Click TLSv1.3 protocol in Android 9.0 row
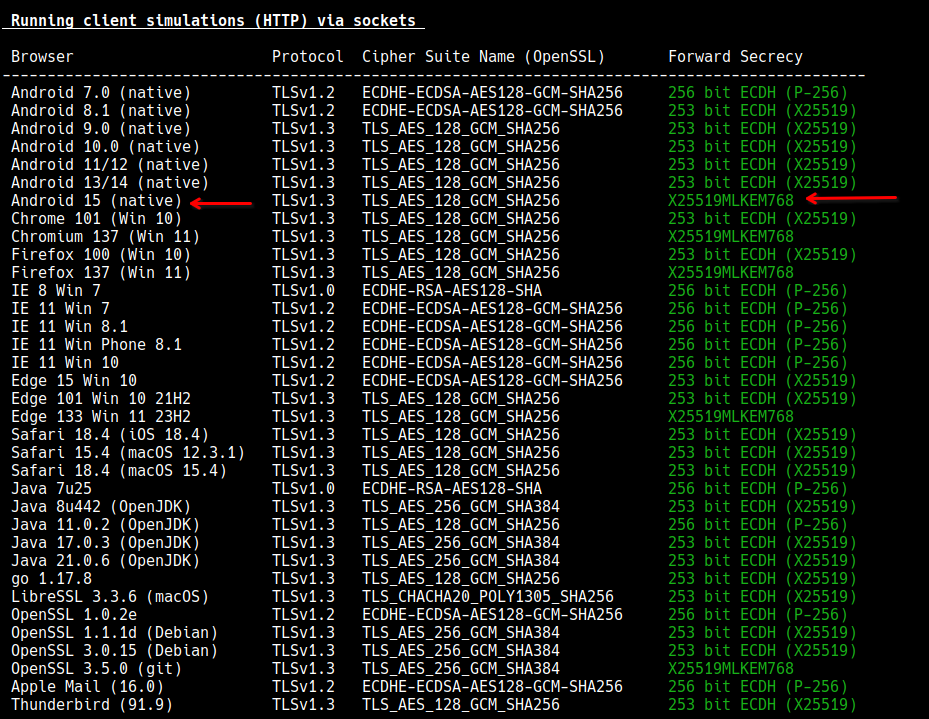This screenshot has height=719, width=929. (303, 129)
